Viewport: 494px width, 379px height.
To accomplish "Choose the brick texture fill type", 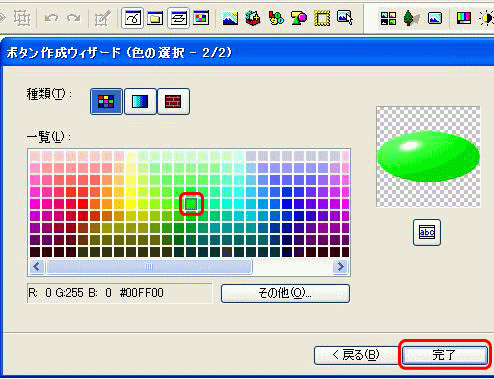I will [x=173, y=102].
